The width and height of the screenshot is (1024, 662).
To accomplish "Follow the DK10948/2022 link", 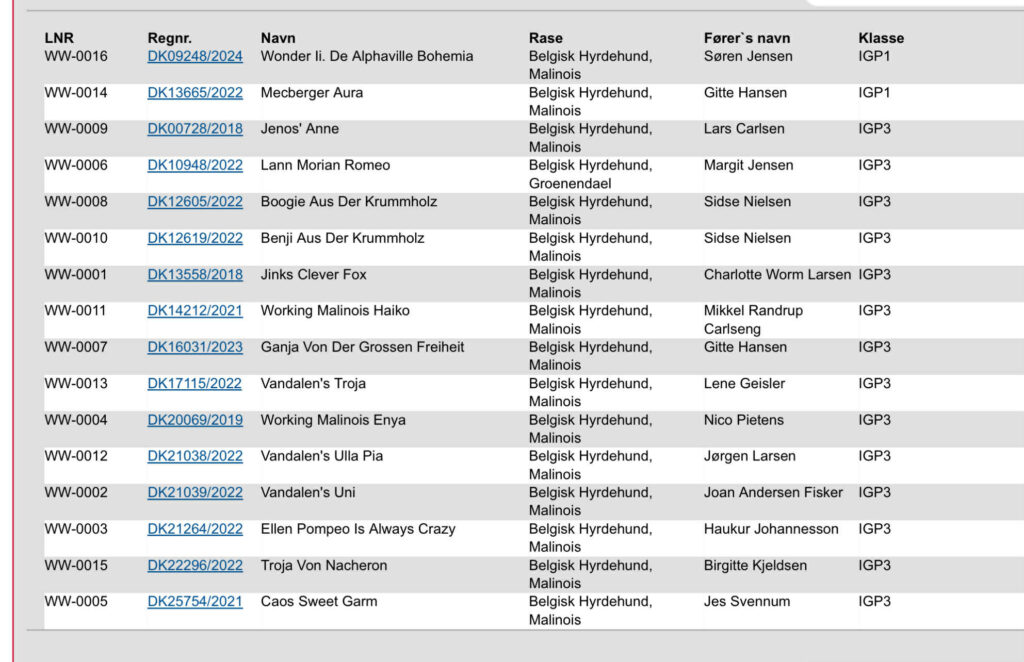I will pos(195,165).
